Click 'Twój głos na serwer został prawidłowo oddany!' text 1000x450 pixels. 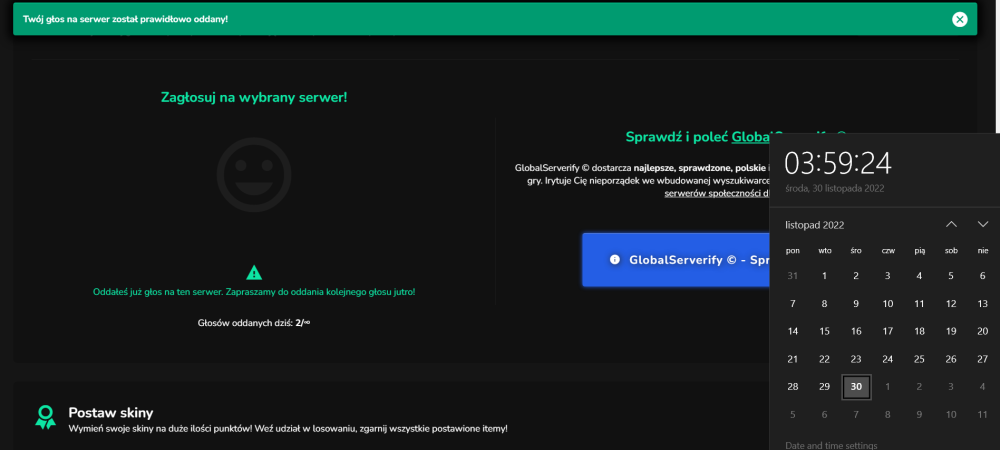click(126, 19)
